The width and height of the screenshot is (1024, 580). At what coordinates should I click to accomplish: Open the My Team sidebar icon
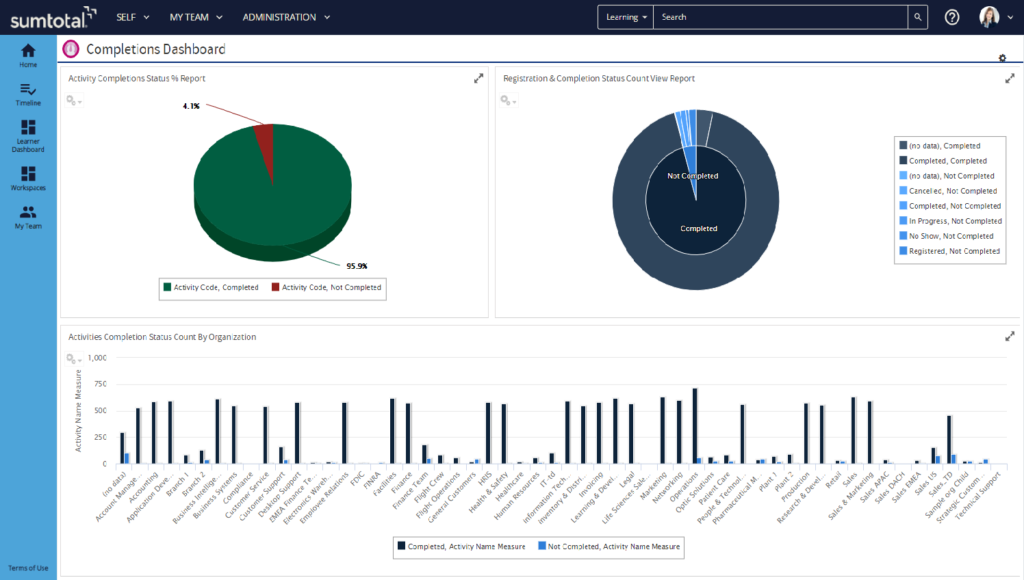coord(28,212)
